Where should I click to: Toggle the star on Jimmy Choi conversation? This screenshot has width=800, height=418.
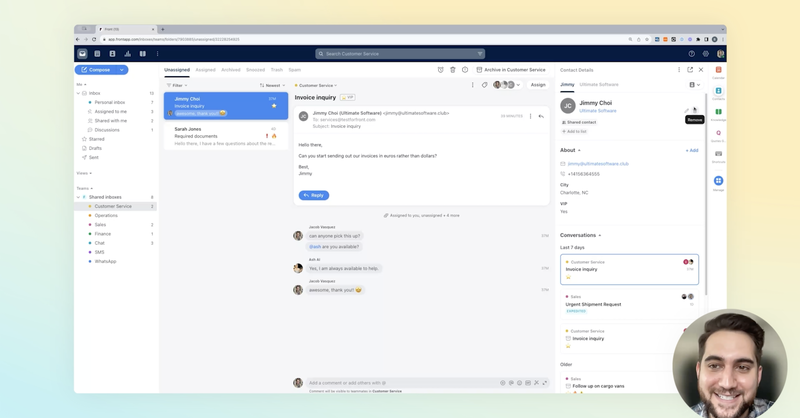coord(274,106)
